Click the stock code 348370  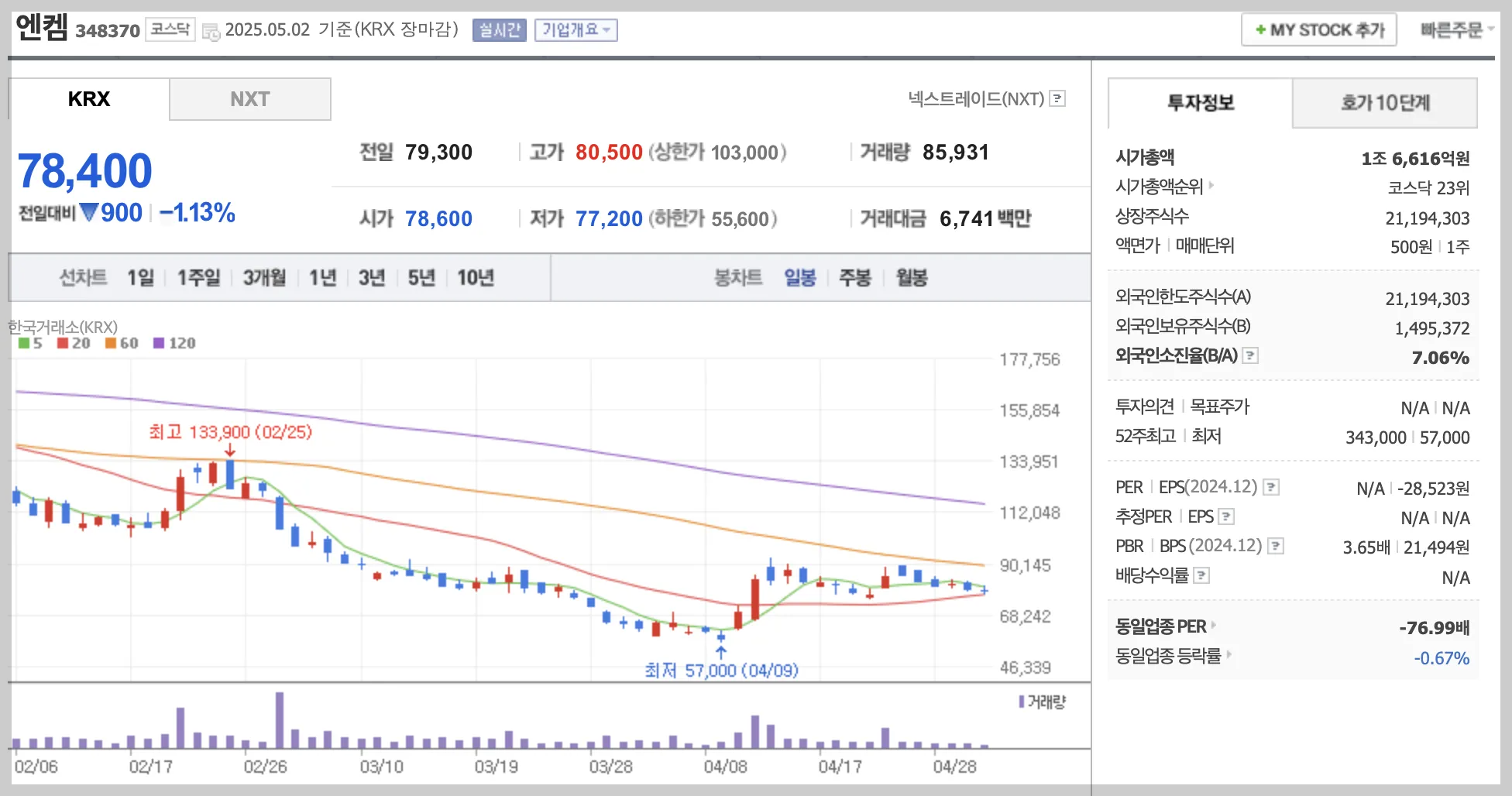(x=108, y=31)
